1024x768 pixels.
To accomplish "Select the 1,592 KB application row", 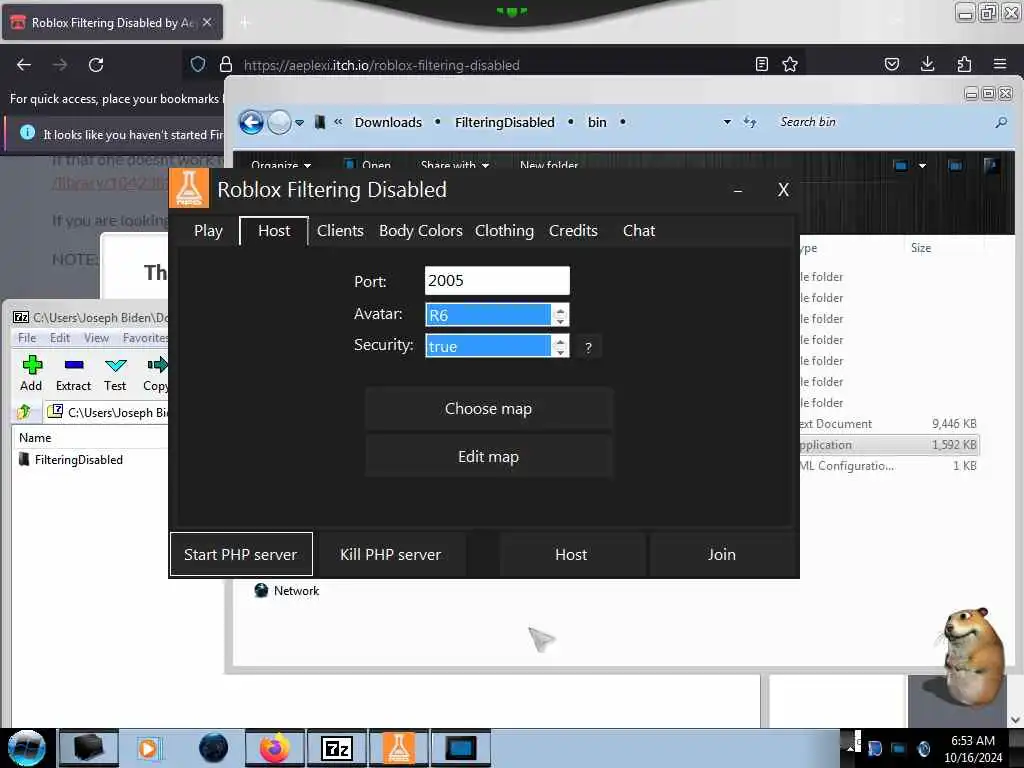I will coord(888,445).
